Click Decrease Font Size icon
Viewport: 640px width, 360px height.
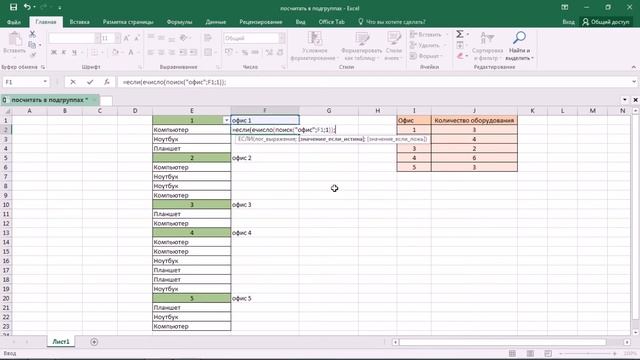(x=137, y=38)
